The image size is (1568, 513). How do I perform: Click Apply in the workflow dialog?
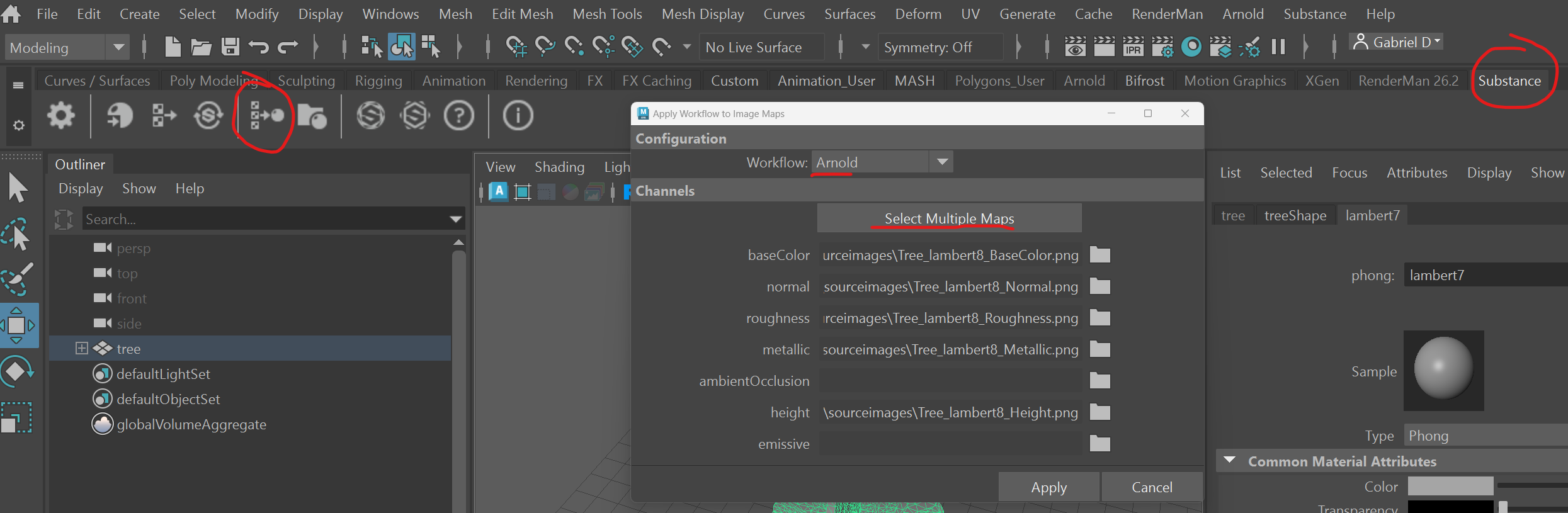click(1048, 487)
